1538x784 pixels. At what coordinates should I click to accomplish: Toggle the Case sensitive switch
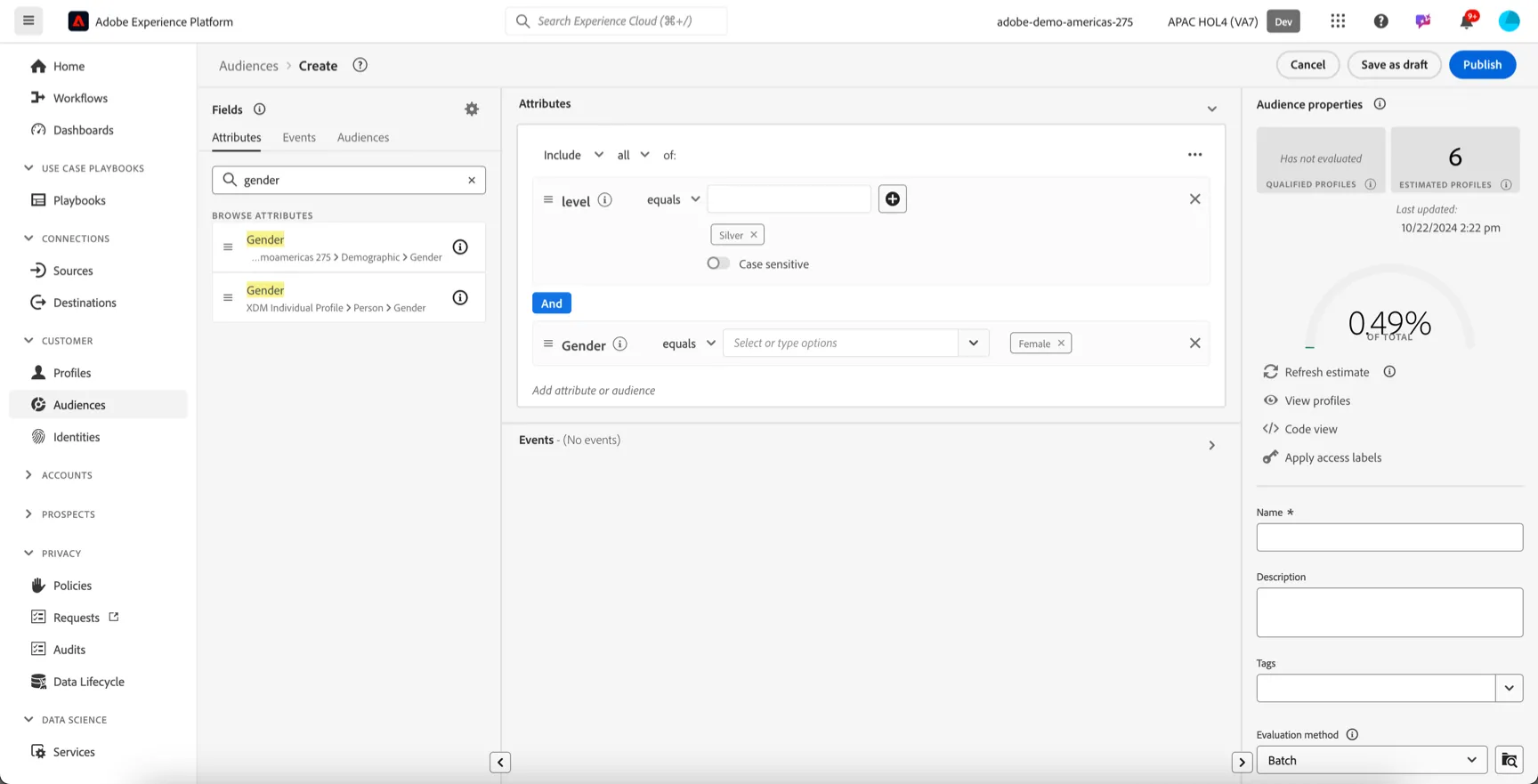718,263
